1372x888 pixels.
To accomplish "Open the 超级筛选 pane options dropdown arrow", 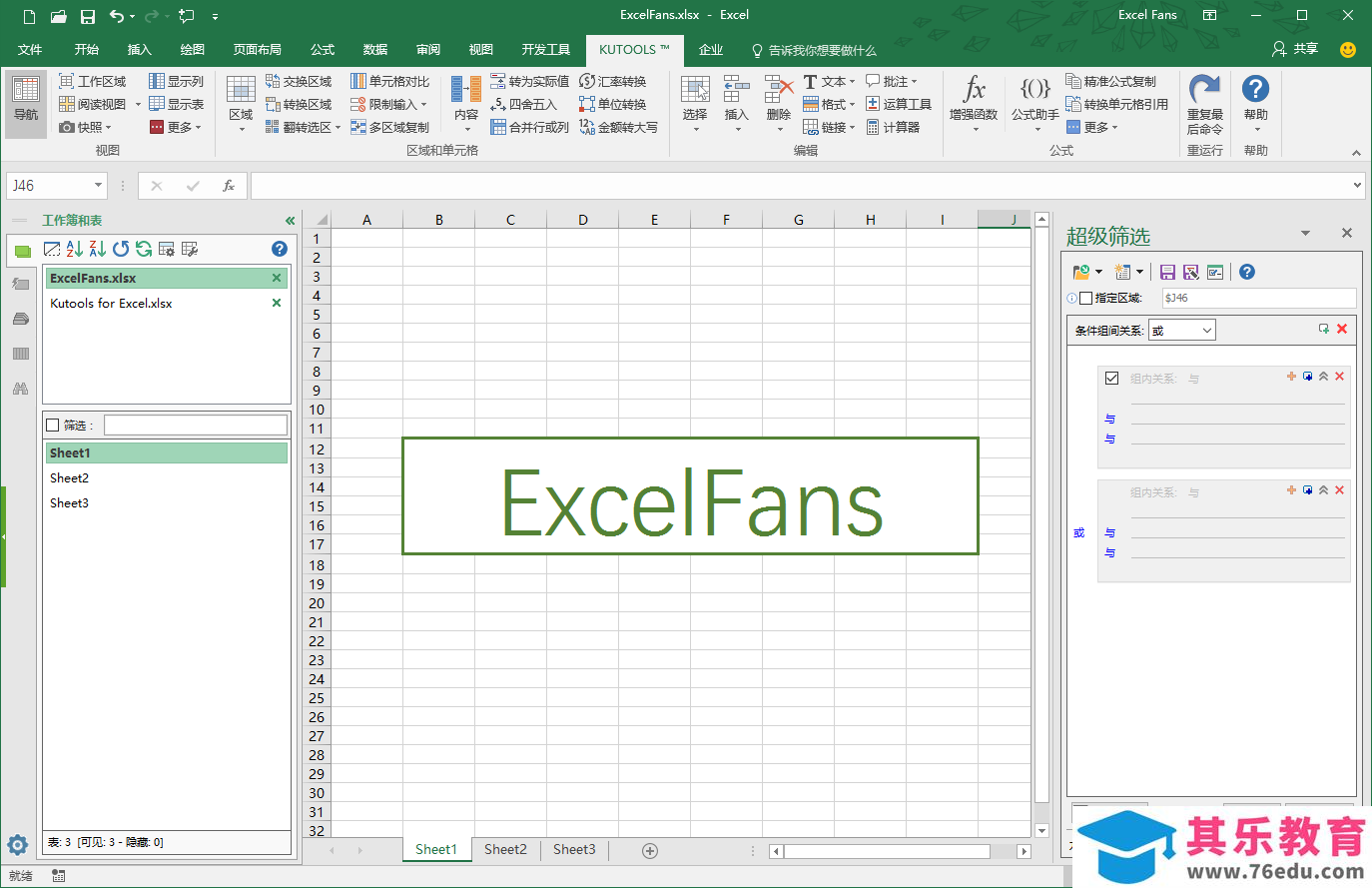I will 1305,233.
